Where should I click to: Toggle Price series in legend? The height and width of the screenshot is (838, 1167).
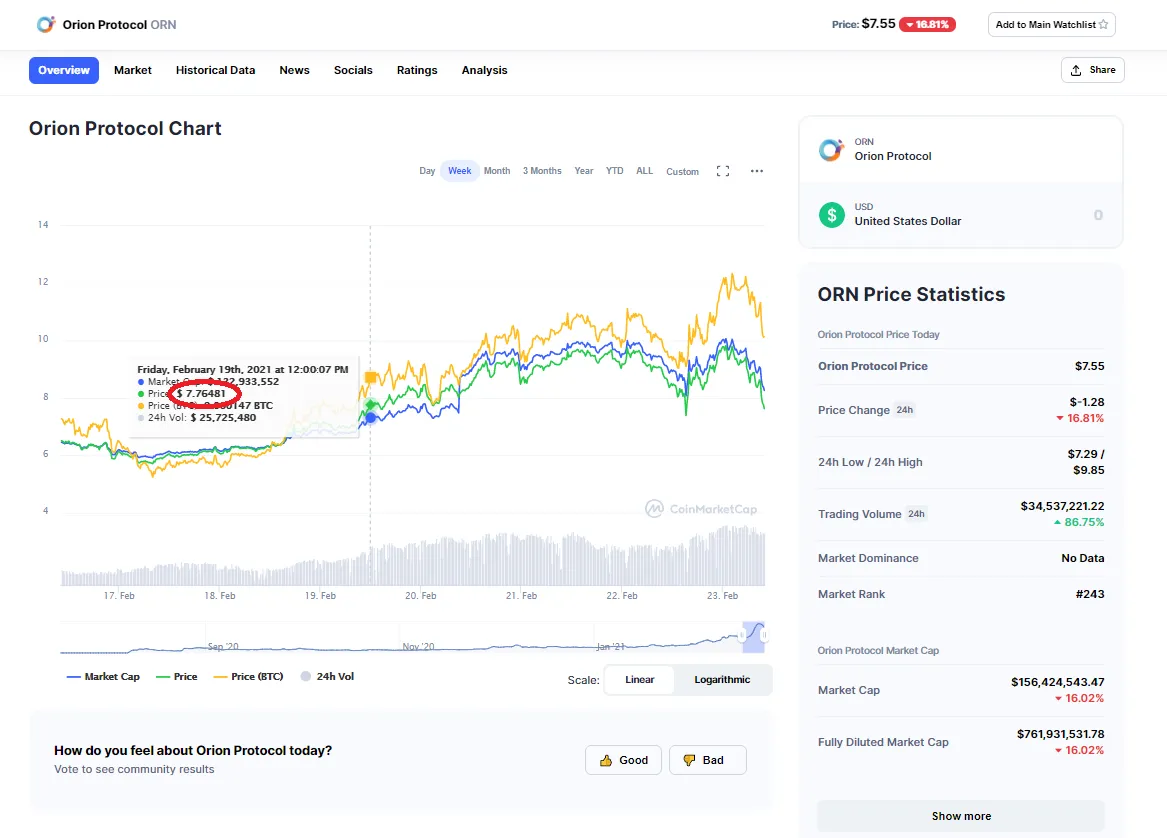[177, 677]
